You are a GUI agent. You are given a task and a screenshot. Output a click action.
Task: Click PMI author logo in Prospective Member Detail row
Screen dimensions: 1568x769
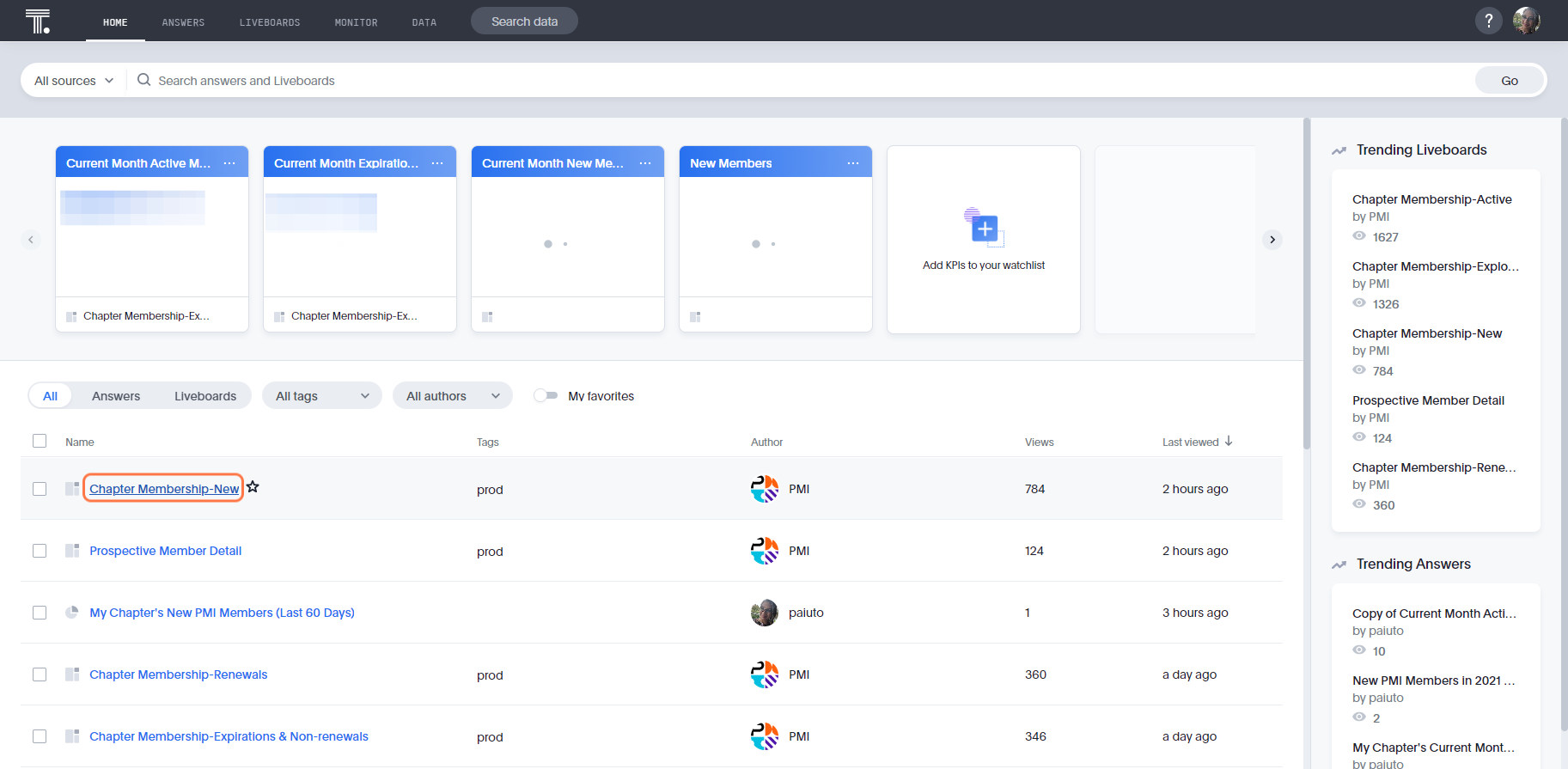pos(765,551)
